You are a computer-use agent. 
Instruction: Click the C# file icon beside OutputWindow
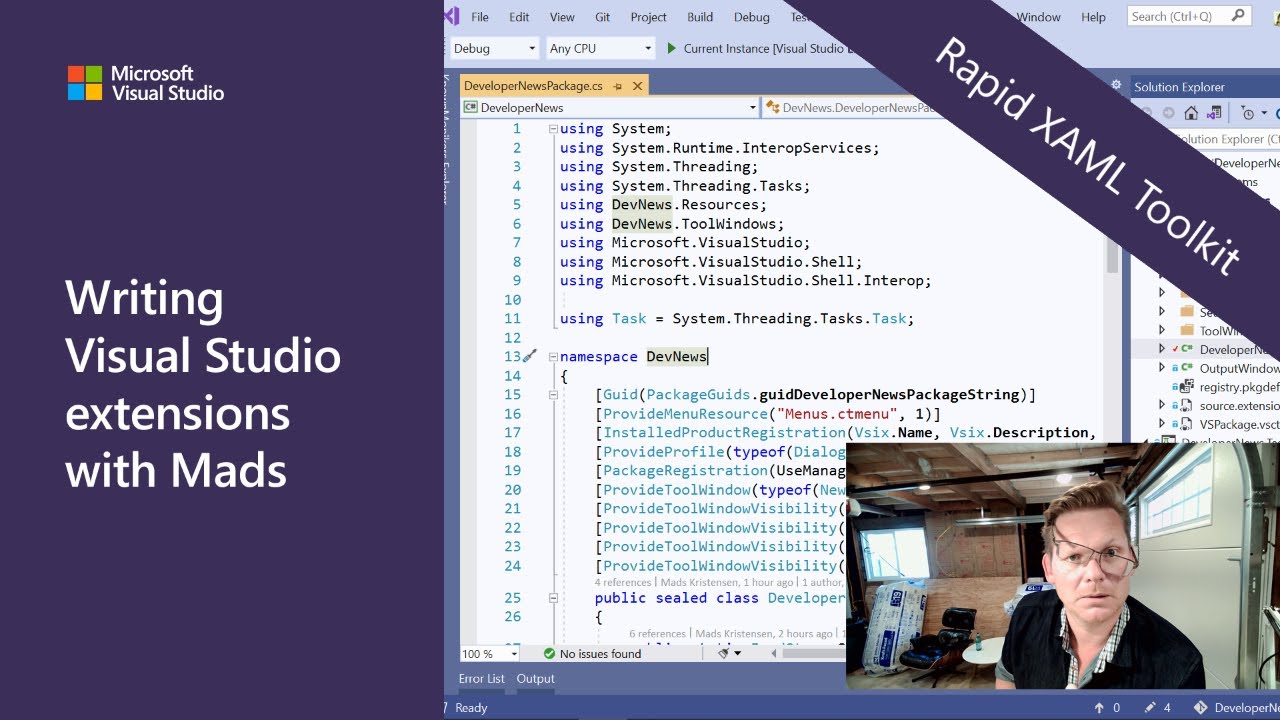point(1186,368)
